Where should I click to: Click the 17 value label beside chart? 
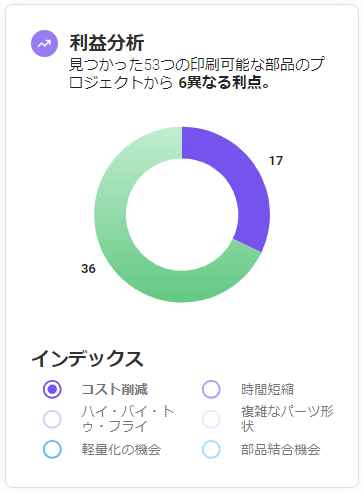pos(276,161)
